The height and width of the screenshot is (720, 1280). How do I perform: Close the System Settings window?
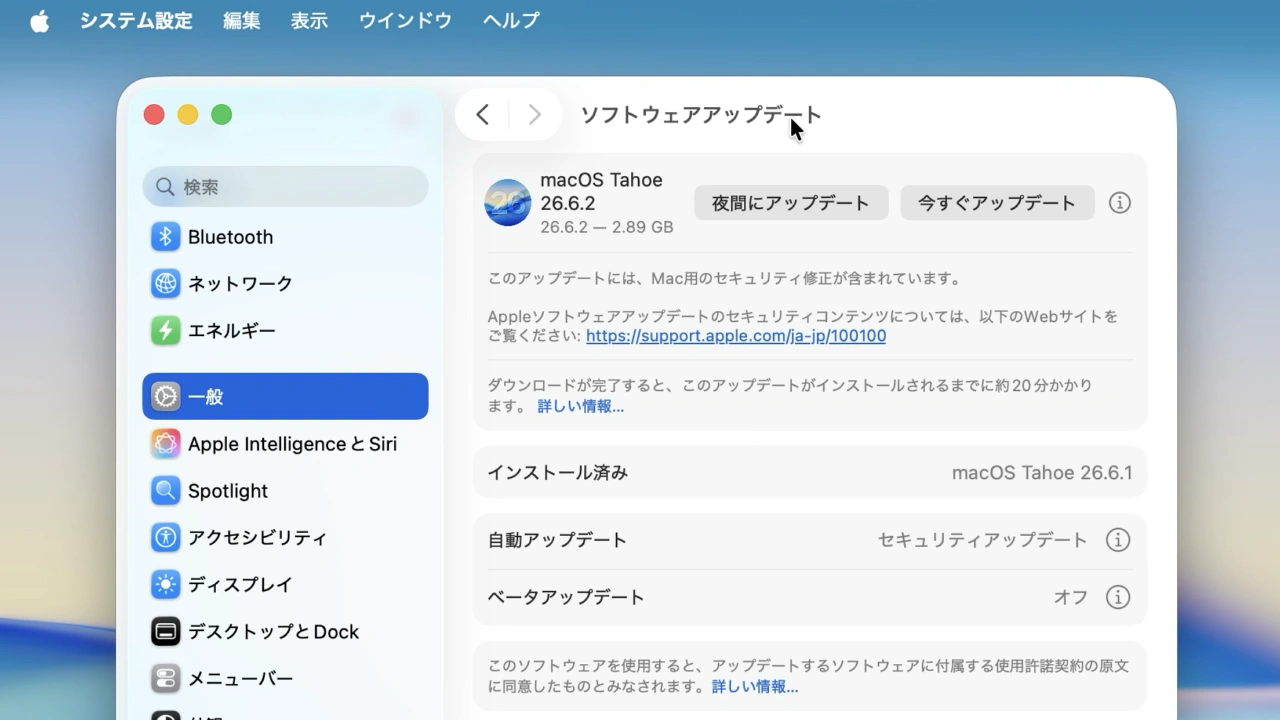point(154,115)
